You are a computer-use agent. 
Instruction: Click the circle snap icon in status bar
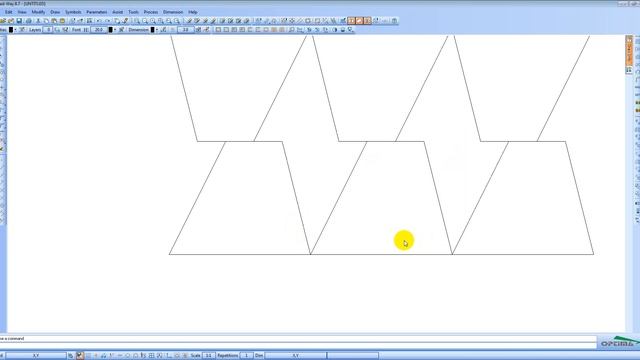point(128,356)
